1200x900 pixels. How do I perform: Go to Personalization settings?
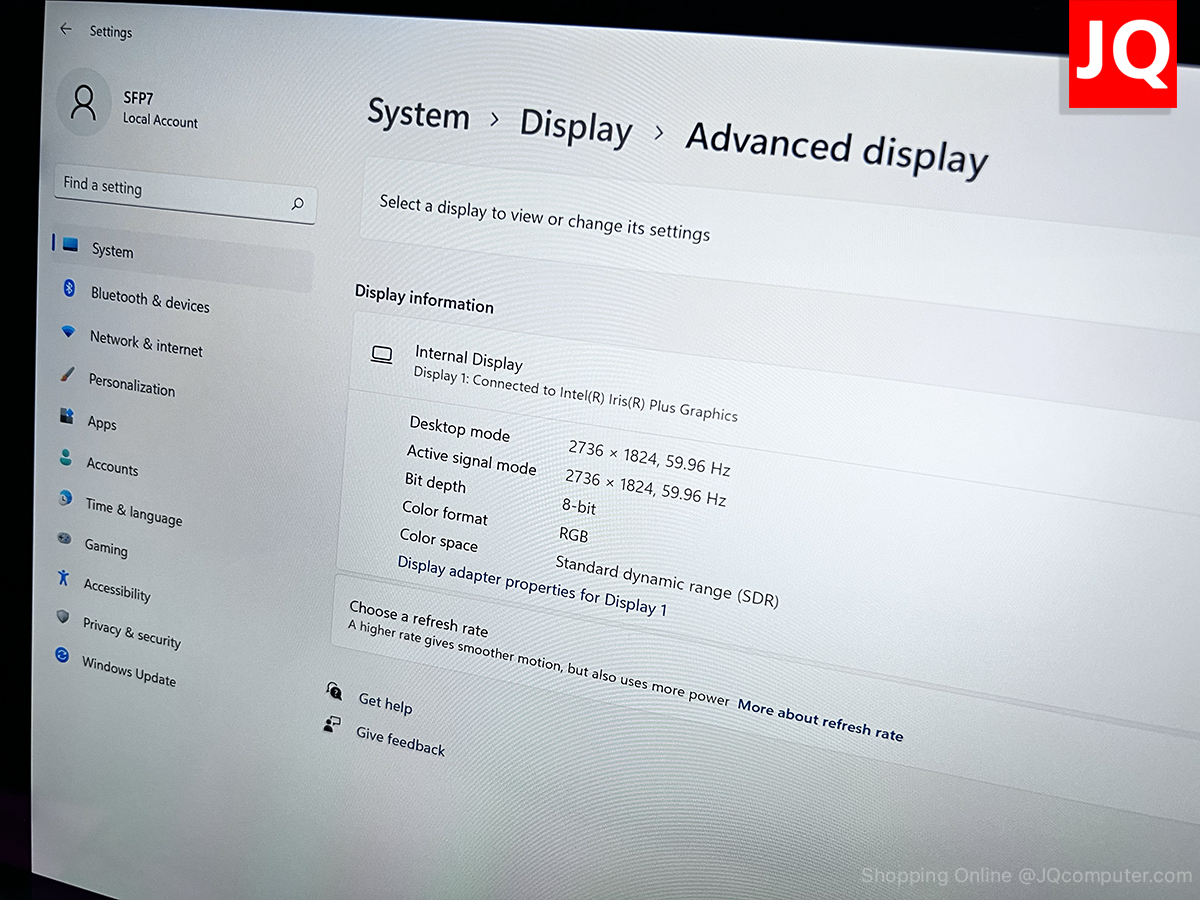[x=131, y=383]
